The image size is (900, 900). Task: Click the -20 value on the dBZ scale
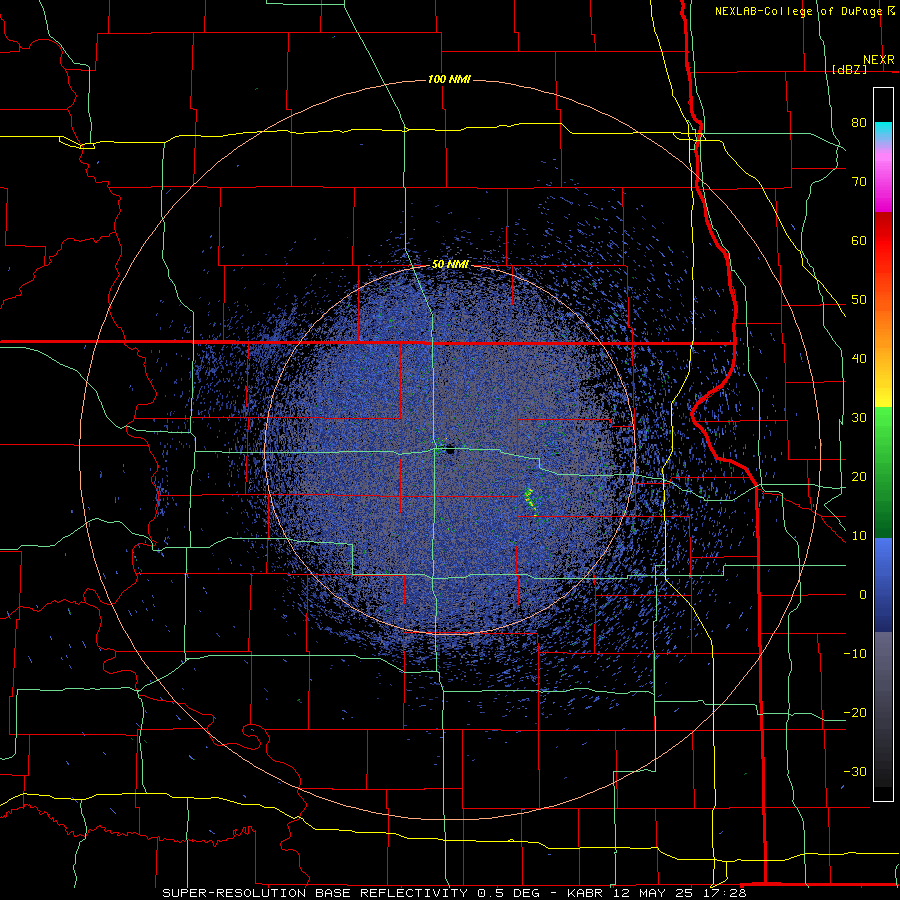pyautogui.click(x=855, y=713)
